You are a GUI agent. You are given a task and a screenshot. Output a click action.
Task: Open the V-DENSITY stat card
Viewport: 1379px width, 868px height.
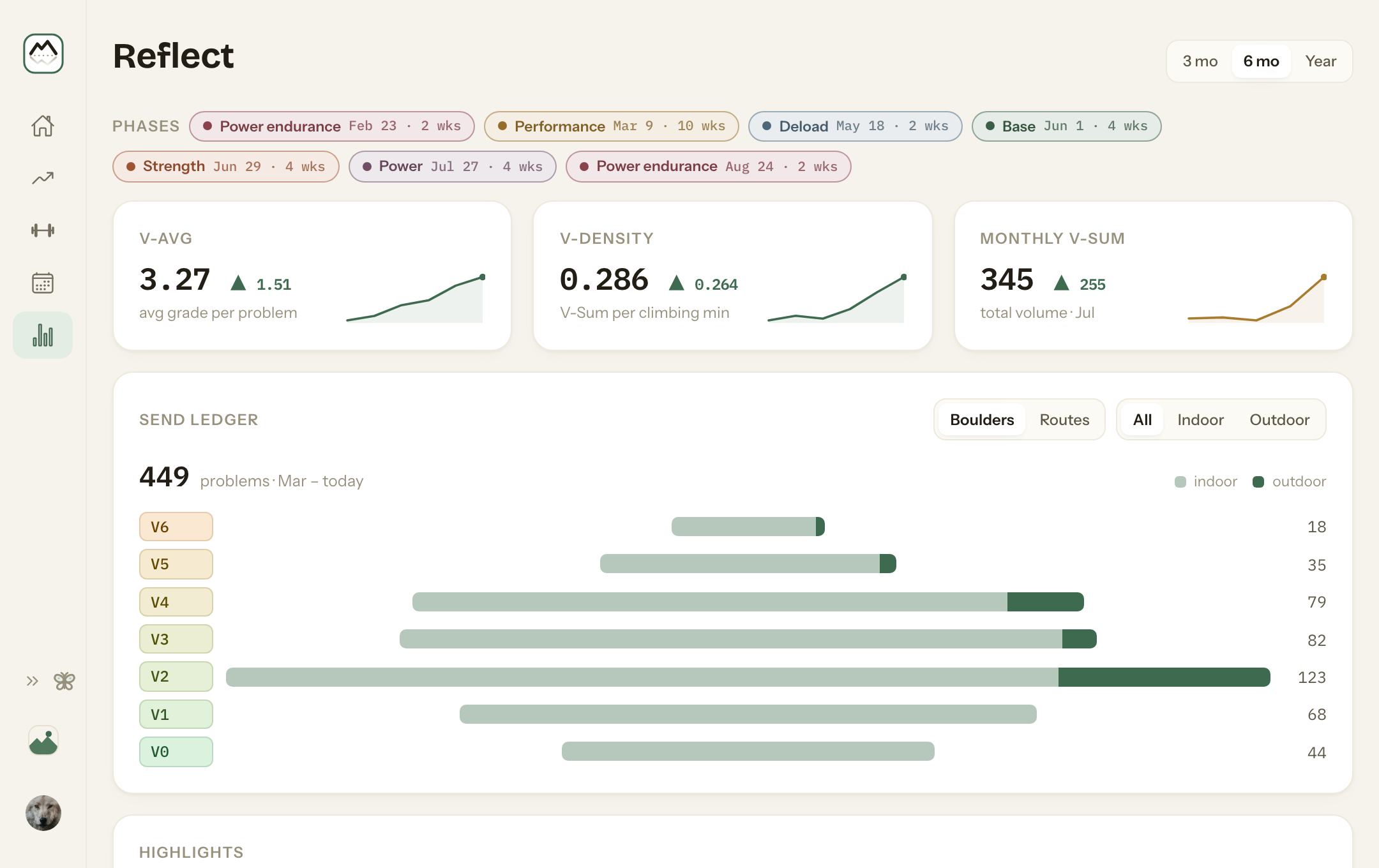[x=733, y=276]
